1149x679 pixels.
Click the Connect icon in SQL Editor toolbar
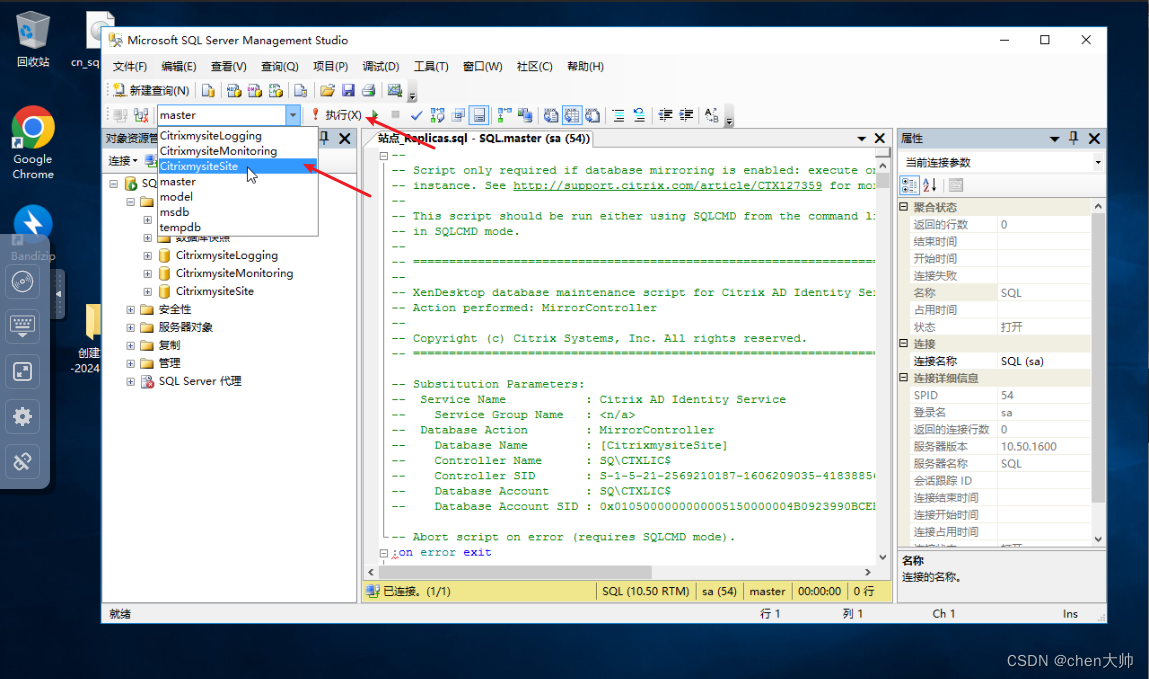121,115
